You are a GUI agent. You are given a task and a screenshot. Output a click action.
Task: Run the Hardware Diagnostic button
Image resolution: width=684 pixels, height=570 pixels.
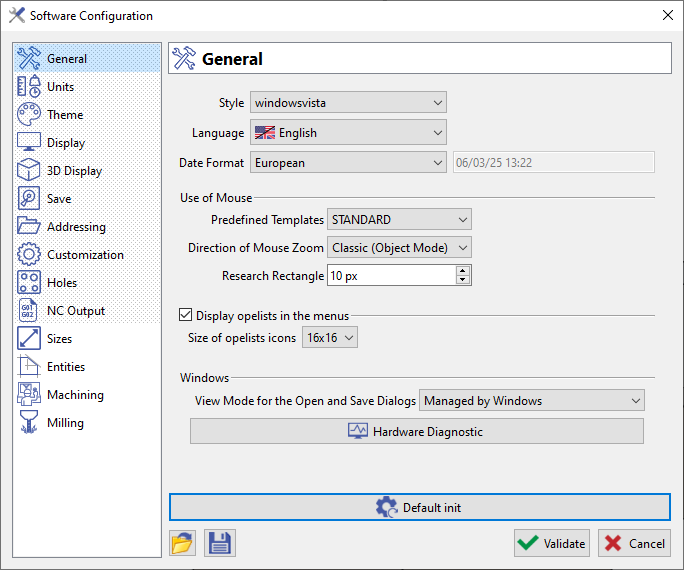tap(416, 431)
